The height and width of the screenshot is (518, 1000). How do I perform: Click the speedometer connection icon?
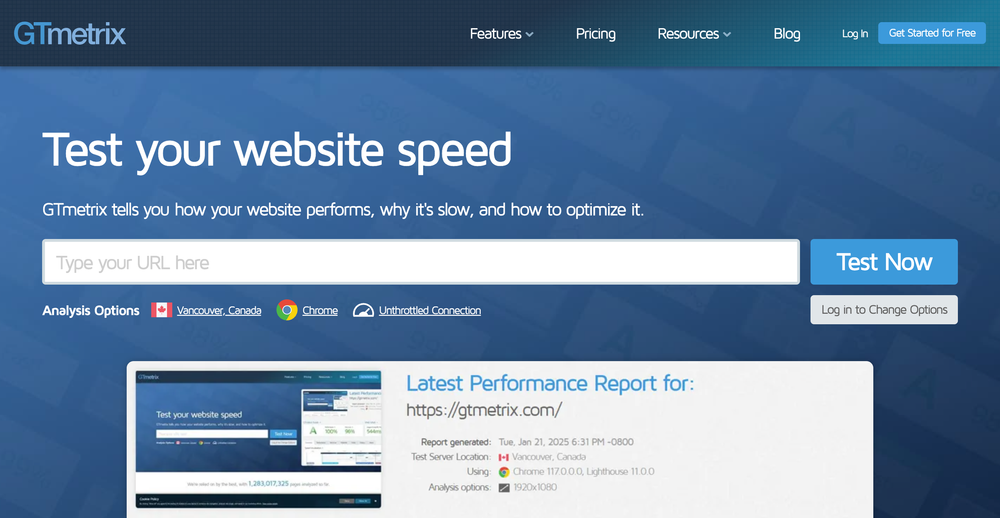364,310
